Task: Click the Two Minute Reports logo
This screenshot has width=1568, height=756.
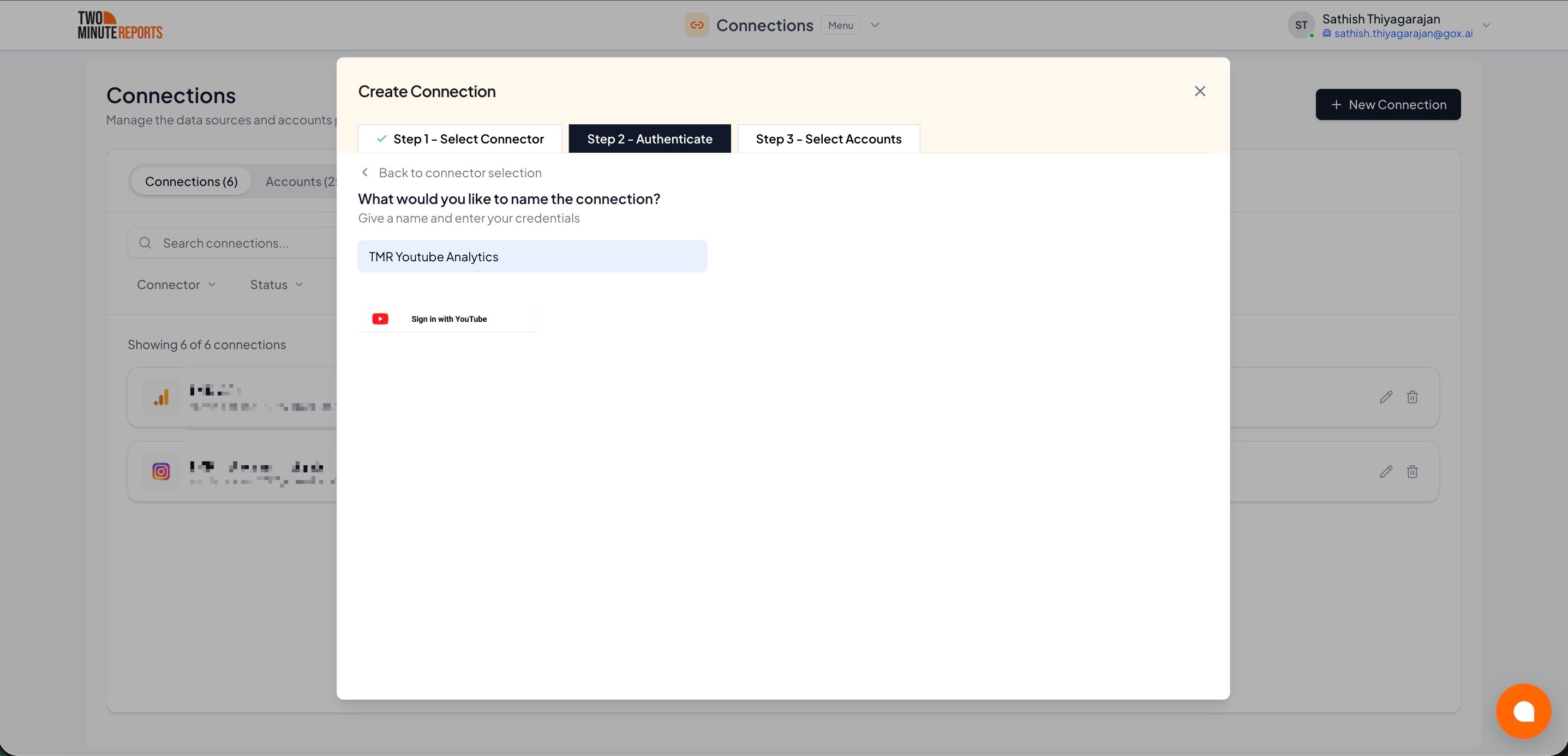Action: (x=120, y=25)
